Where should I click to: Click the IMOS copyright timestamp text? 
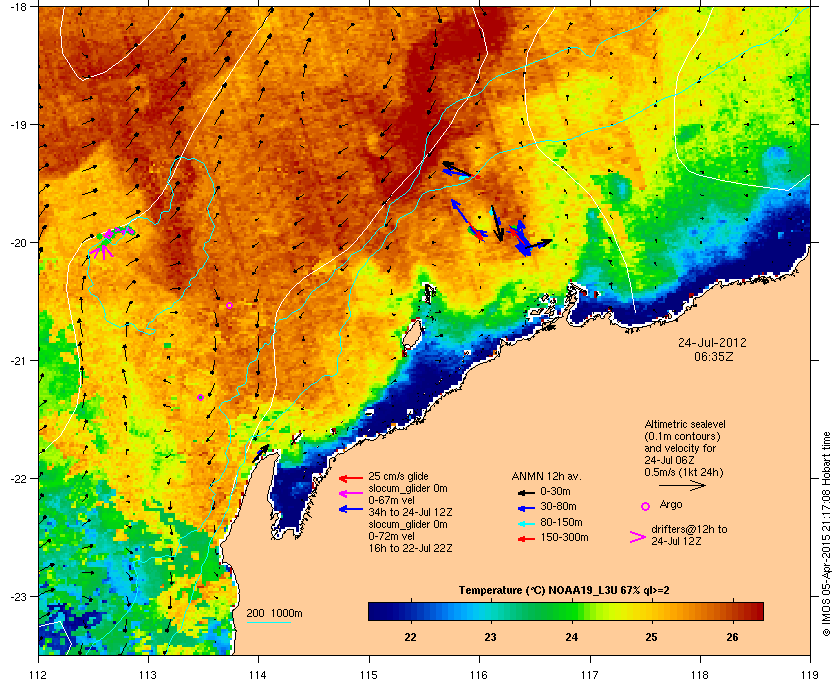click(826, 534)
